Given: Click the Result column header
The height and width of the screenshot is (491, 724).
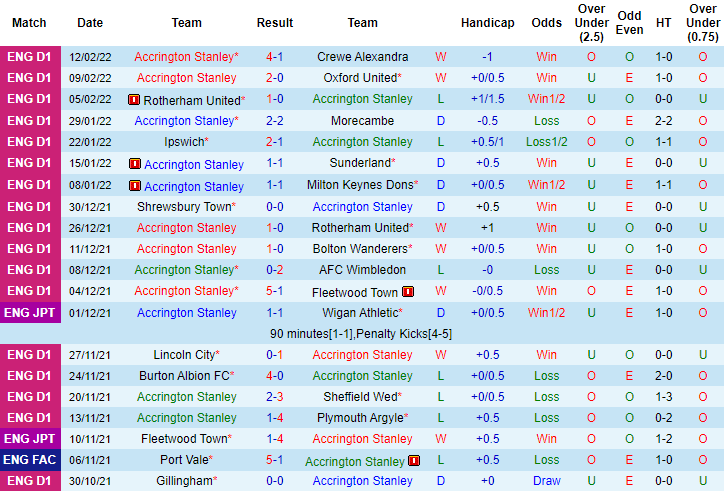Looking at the screenshot, I should 274,22.
